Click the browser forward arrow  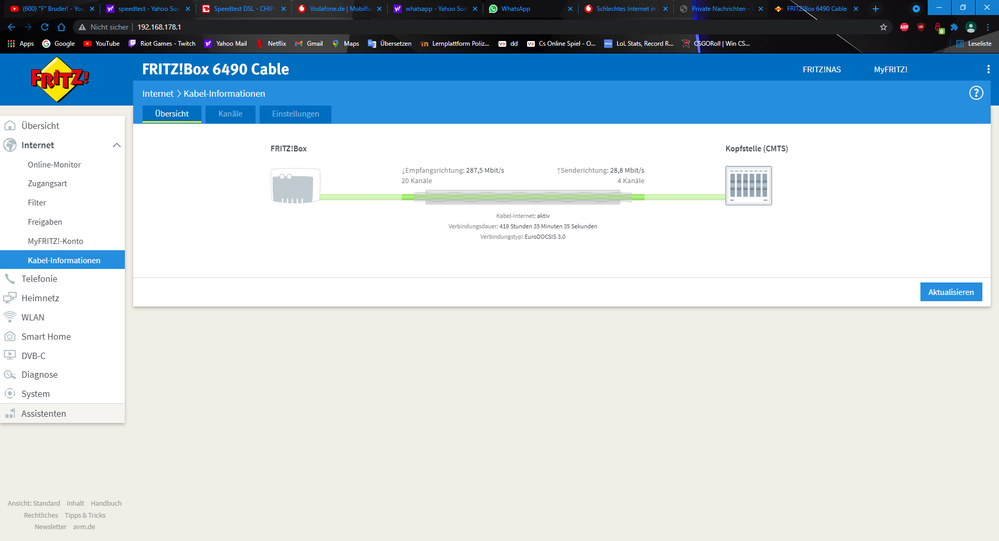(x=27, y=27)
